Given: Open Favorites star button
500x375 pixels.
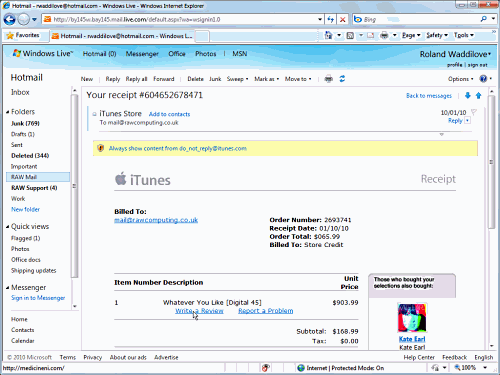Looking at the screenshot, I should [x=23, y=35].
